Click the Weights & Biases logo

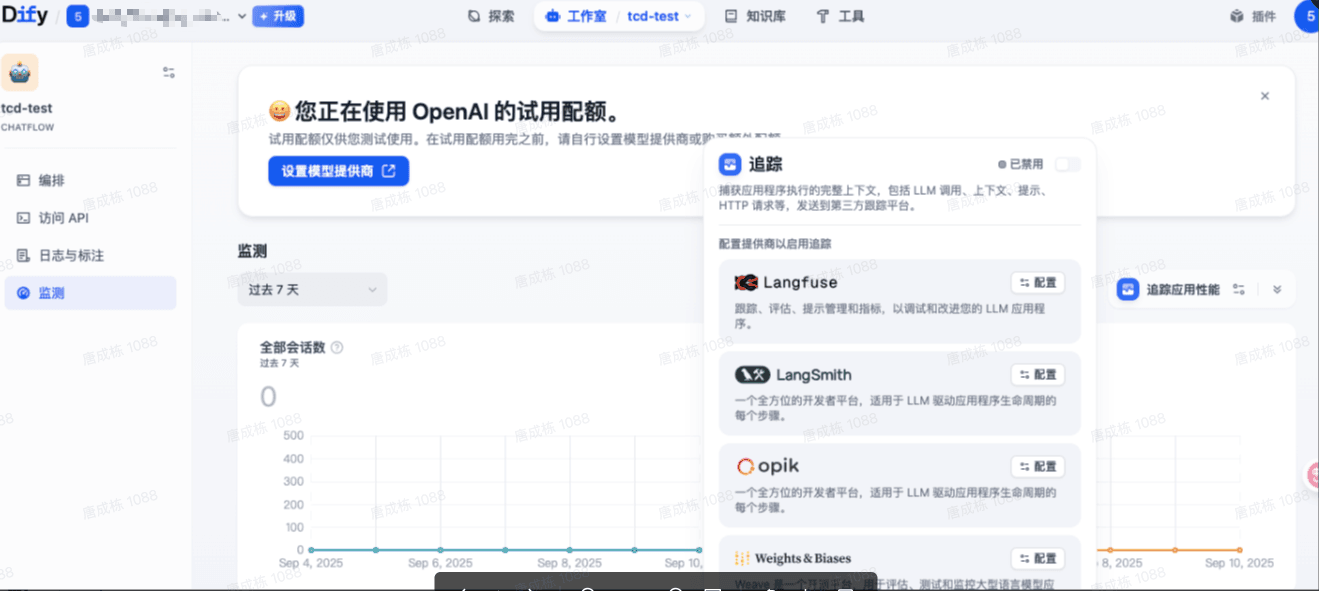point(793,559)
